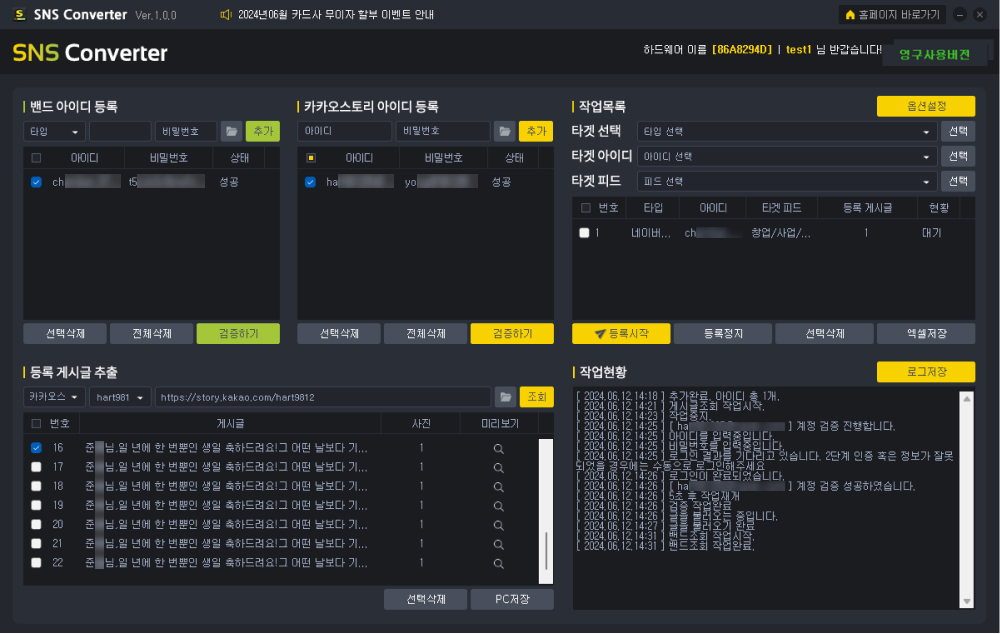Click the green 검증하기 button under Band list

[x=238, y=334]
